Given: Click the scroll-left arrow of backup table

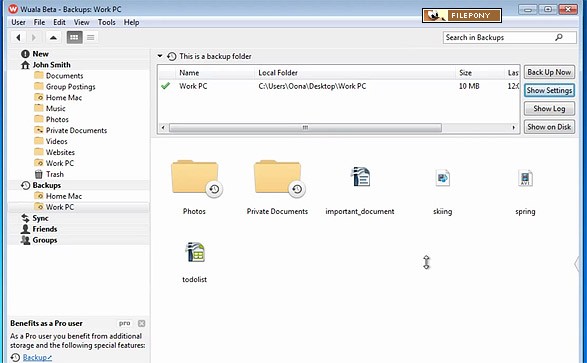Looking at the screenshot, I should [x=163, y=128].
